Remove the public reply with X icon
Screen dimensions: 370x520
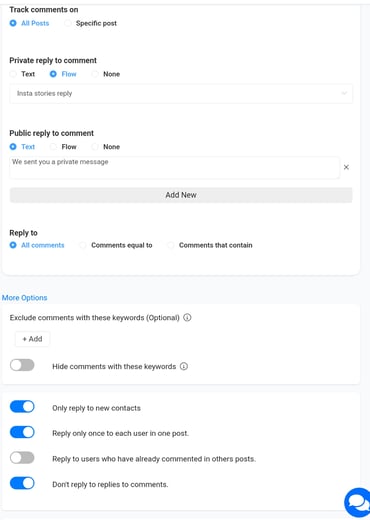(346, 167)
